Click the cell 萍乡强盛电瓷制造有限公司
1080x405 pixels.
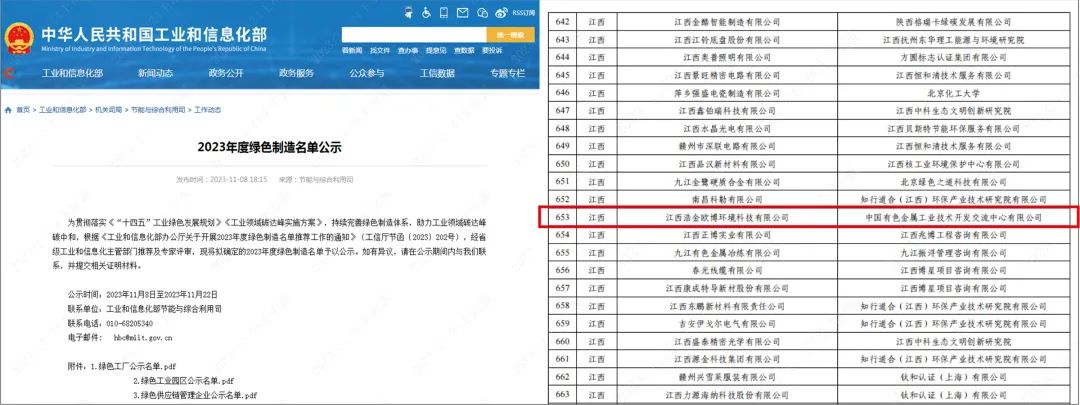[727, 93]
